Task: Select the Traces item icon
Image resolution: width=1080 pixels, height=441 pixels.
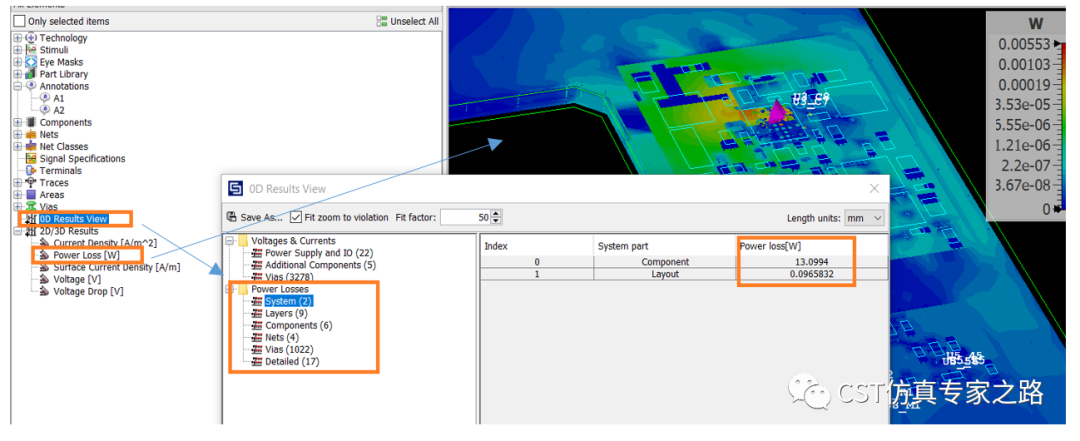Action: pos(31,183)
